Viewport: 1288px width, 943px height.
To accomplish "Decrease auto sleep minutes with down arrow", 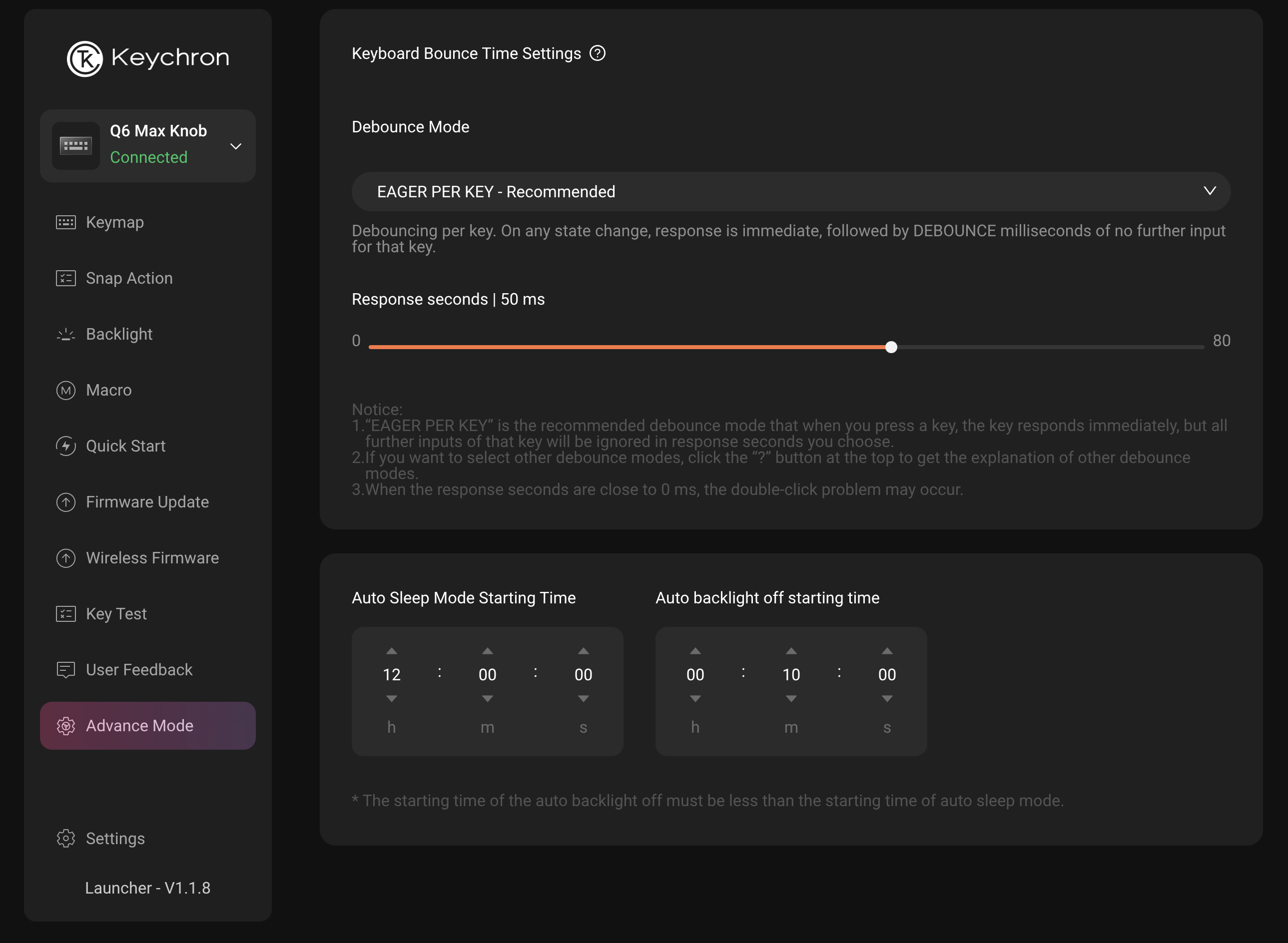I will pyautogui.click(x=487, y=699).
